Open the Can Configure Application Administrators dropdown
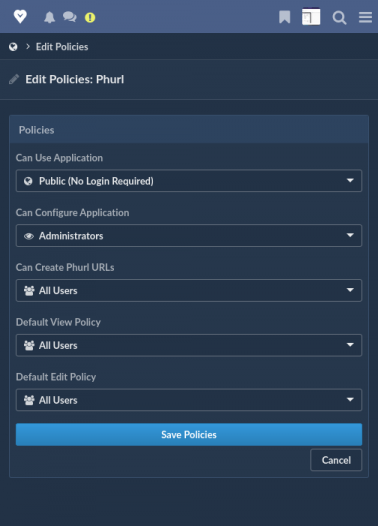Viewport: 378px width, 526px height. point(189,235)
